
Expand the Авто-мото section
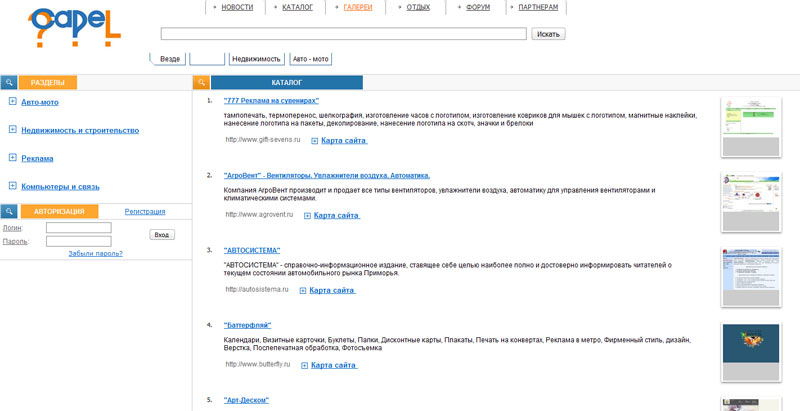(13, 101)
